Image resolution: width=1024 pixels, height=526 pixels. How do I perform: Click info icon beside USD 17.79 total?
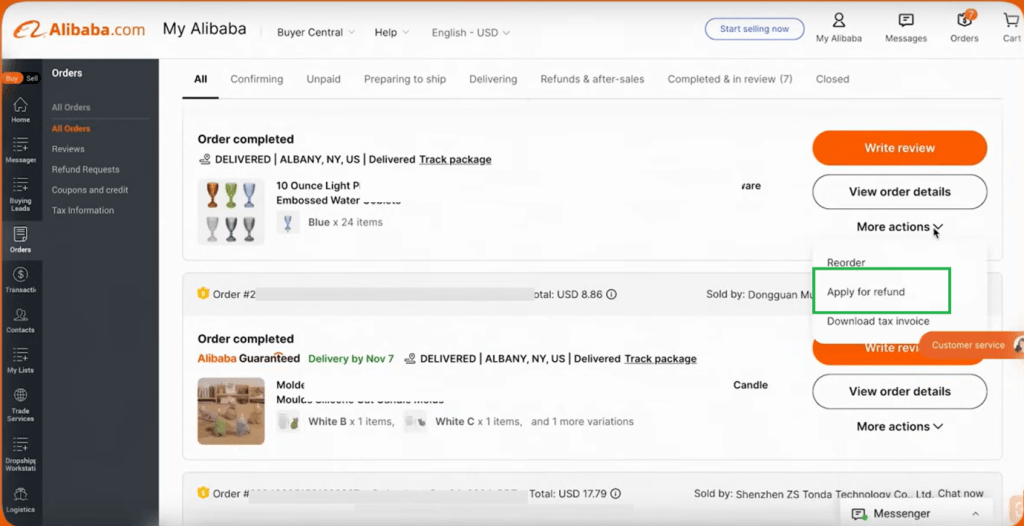pyautogui.click(x=615, y=494)
